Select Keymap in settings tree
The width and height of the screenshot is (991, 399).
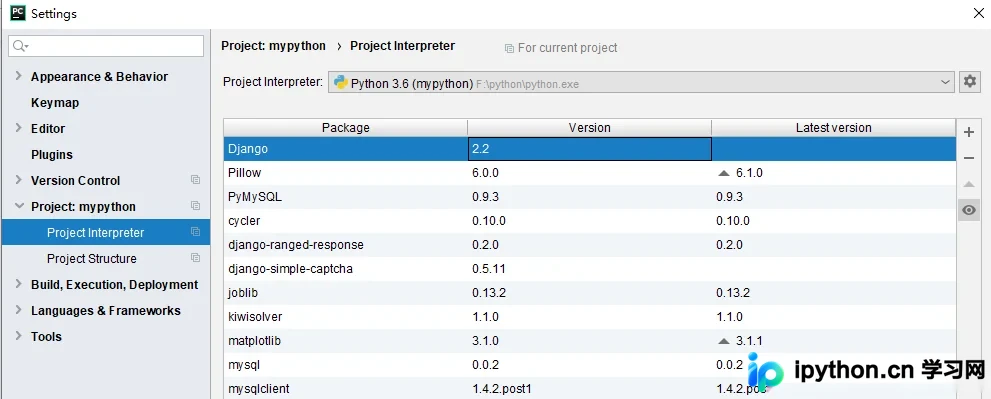[55, 102]
